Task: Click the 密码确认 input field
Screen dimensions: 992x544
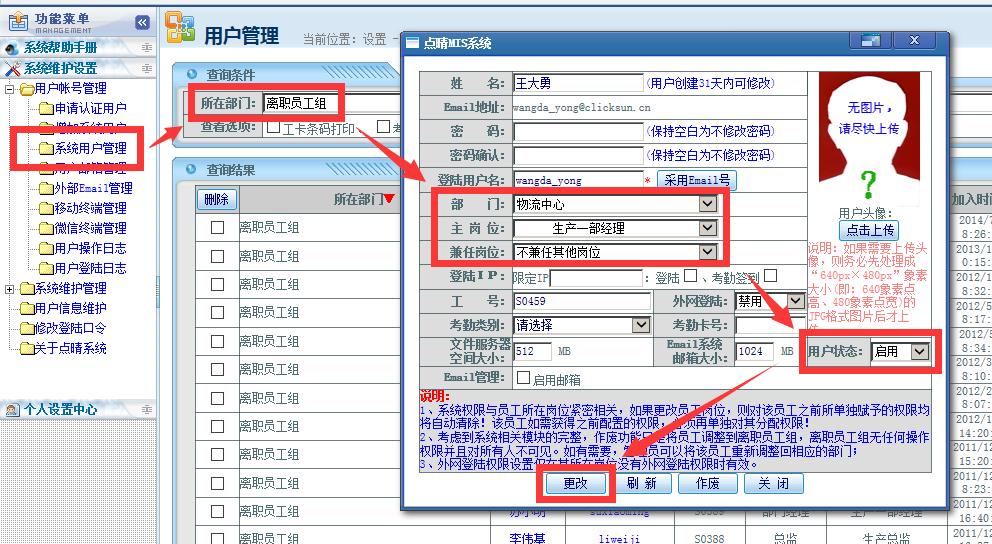Action: coord(578,156)
